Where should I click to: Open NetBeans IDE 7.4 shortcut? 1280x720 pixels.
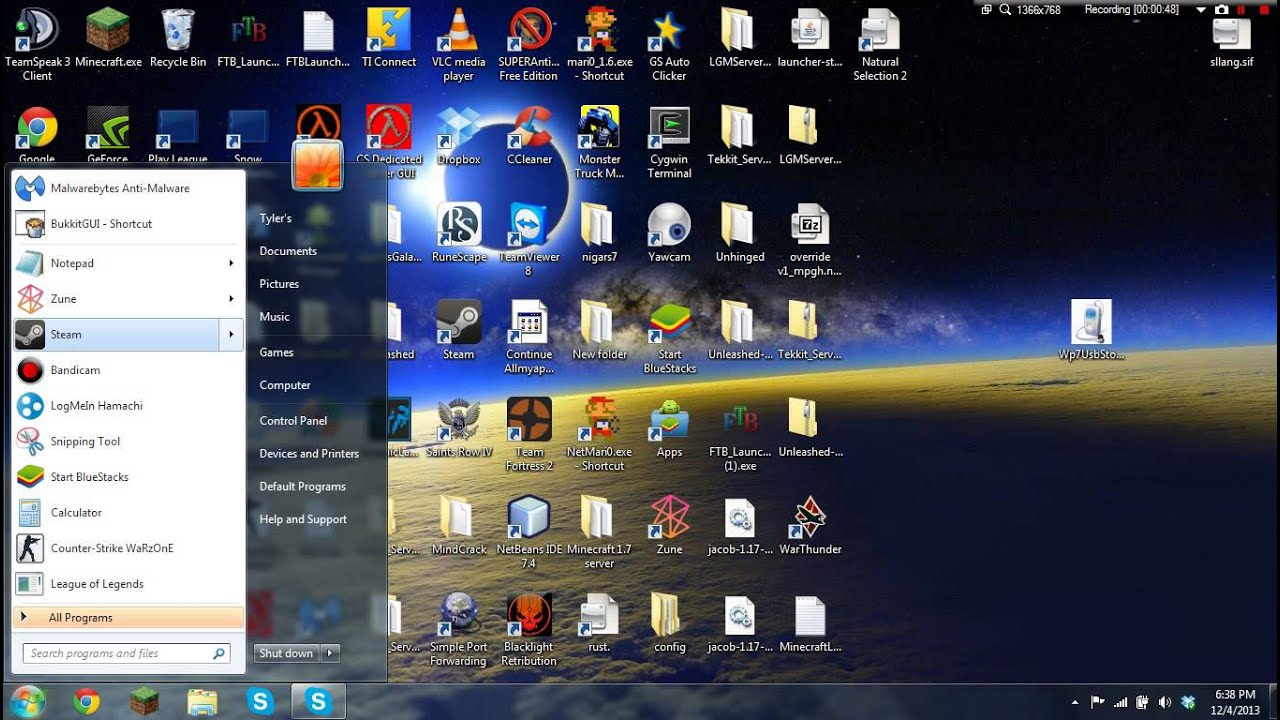[x=529, y=531]
